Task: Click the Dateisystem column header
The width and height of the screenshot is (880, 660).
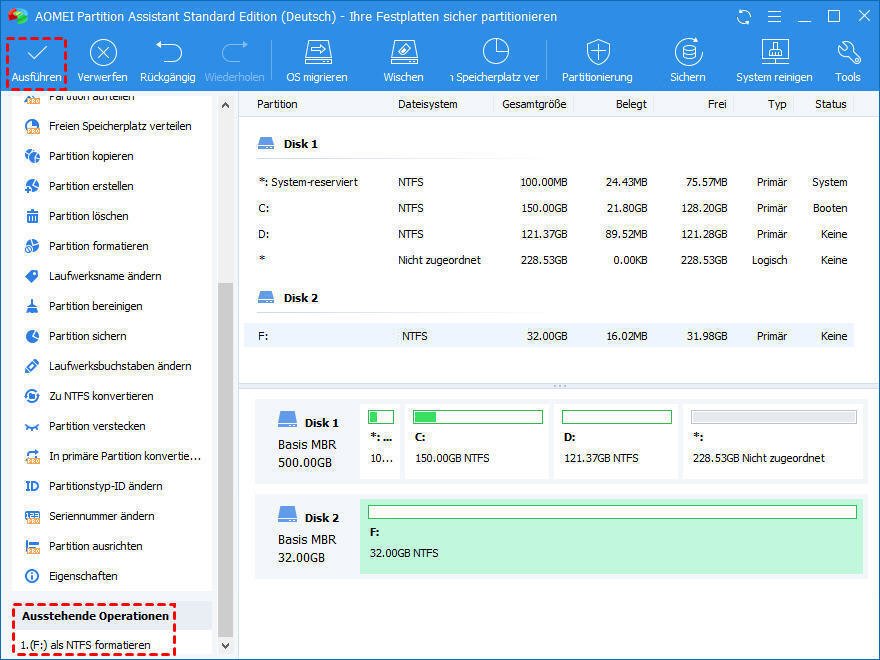Action: pyautogui.click(x=428, y=104)
